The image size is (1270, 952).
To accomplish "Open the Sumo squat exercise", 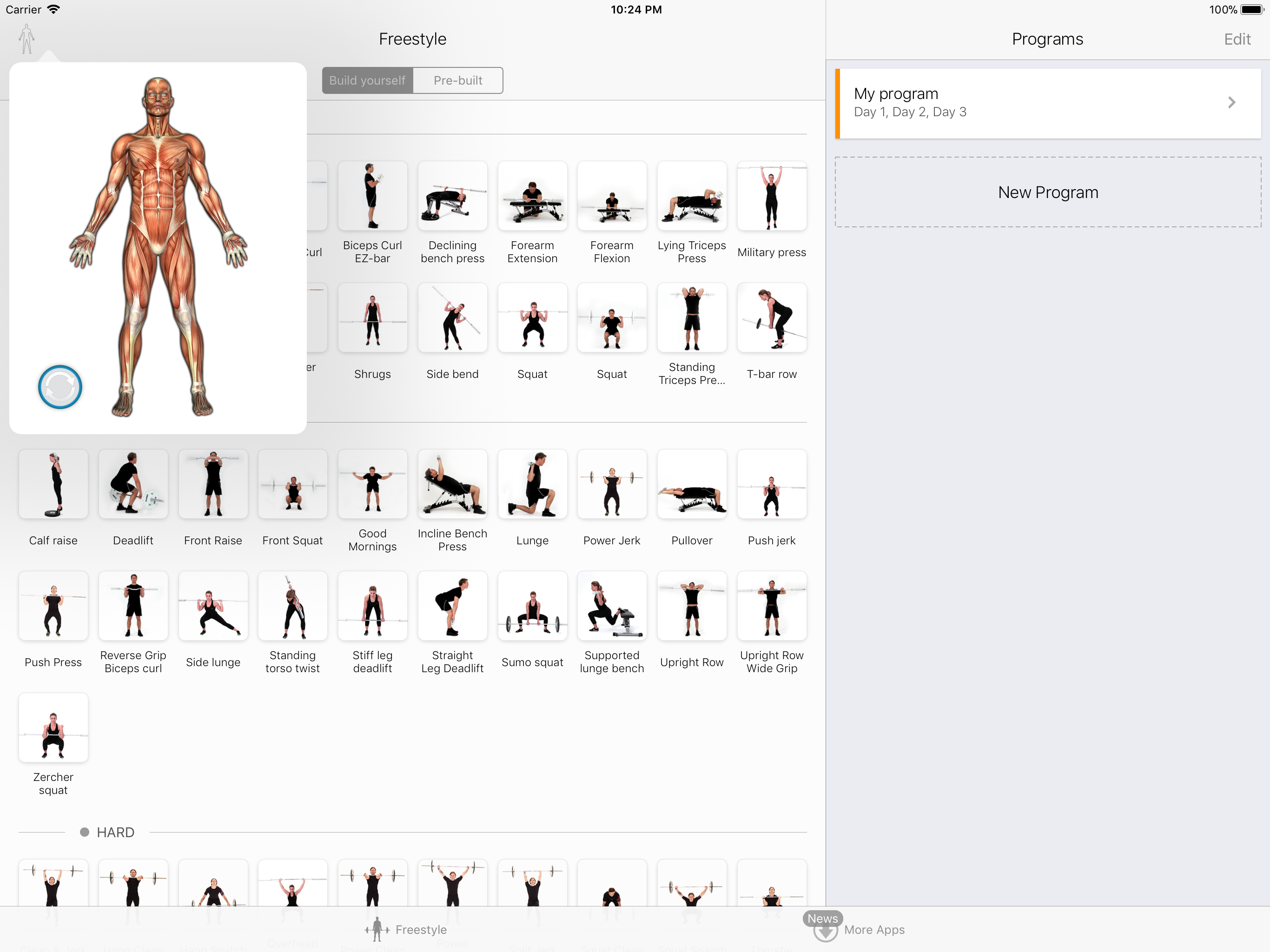I will pyautogui.click(x=532, y=606).
